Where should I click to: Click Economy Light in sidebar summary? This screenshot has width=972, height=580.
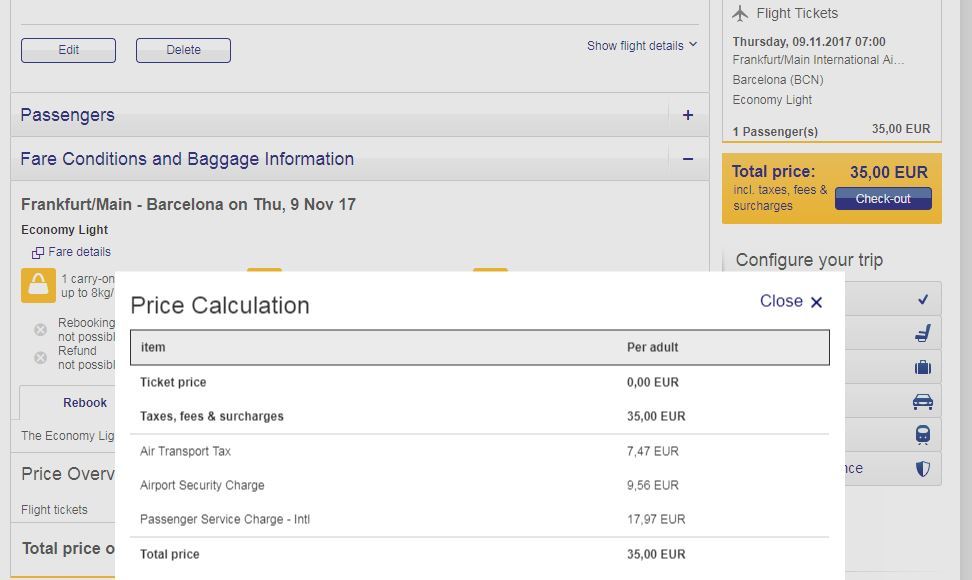click(772, 100)
